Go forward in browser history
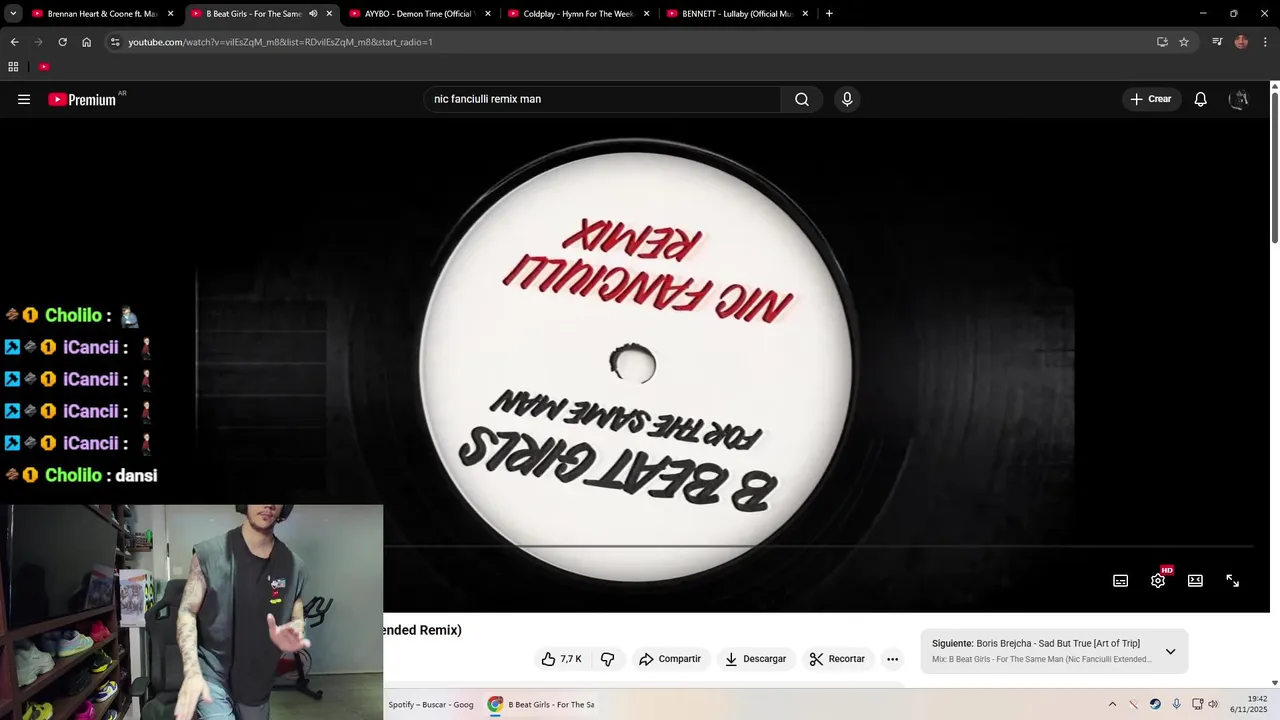 [38, 42]
